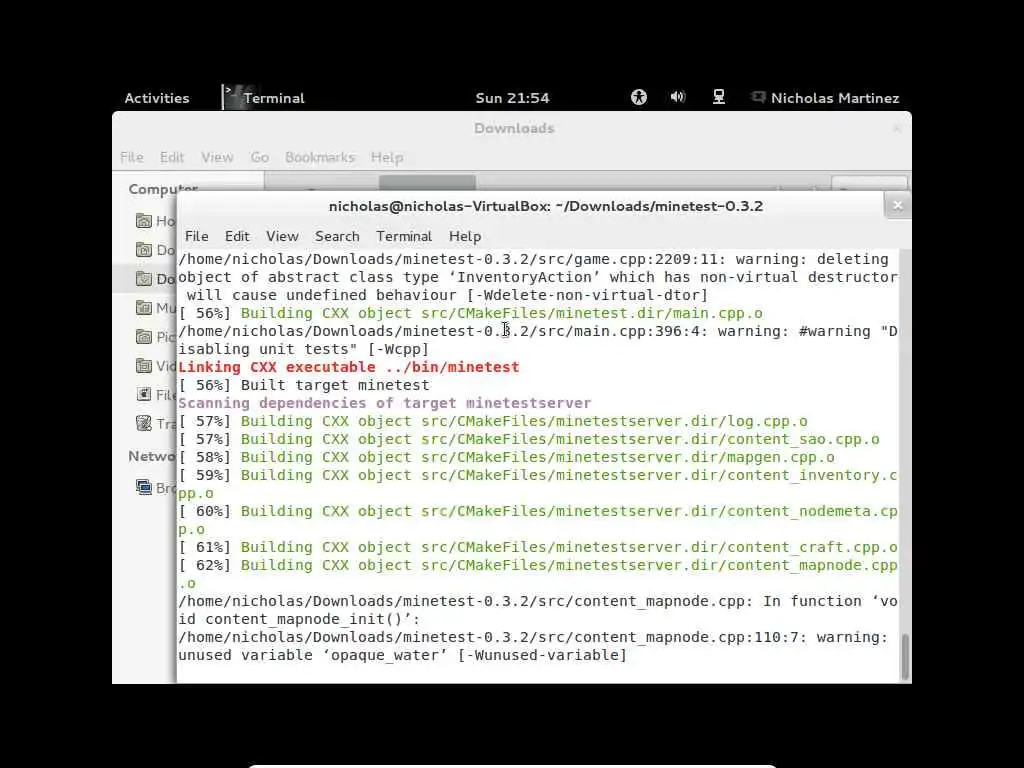Click 'Scanning dependencies of target minetestserver' line

coord(385,403)
